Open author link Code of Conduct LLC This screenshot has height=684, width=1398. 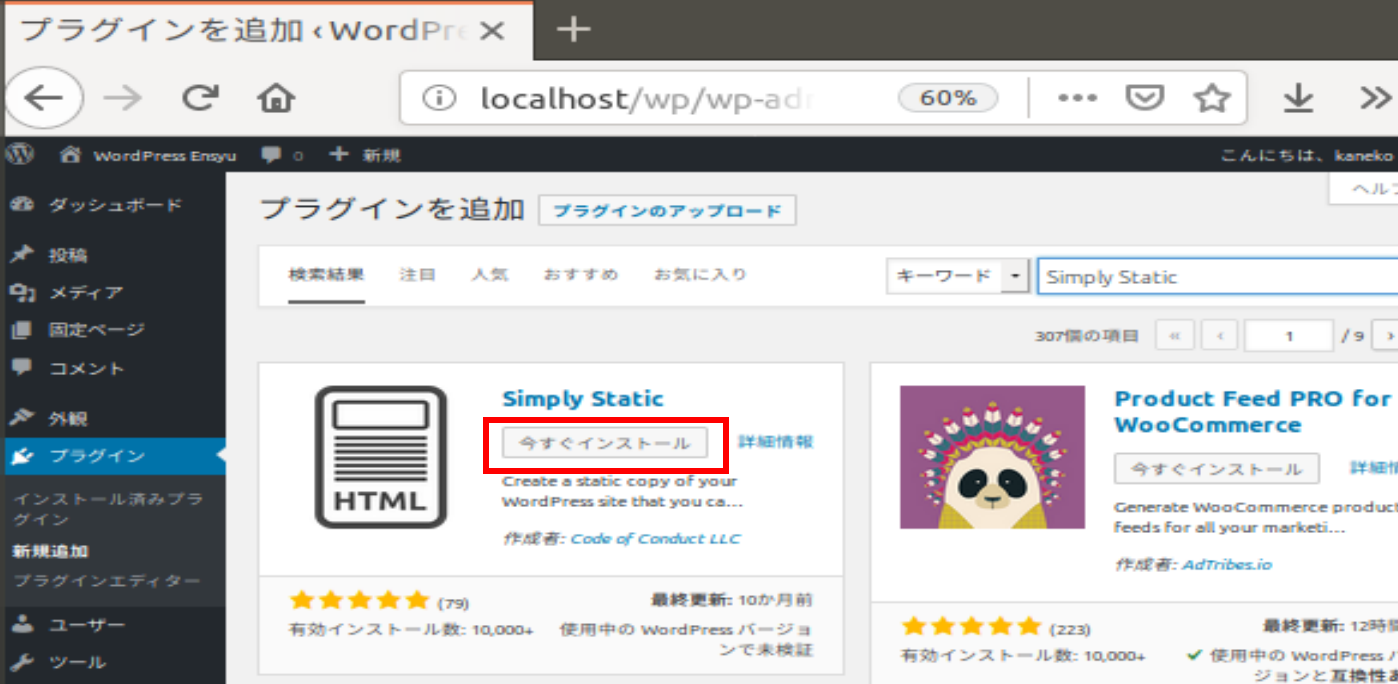656,539
